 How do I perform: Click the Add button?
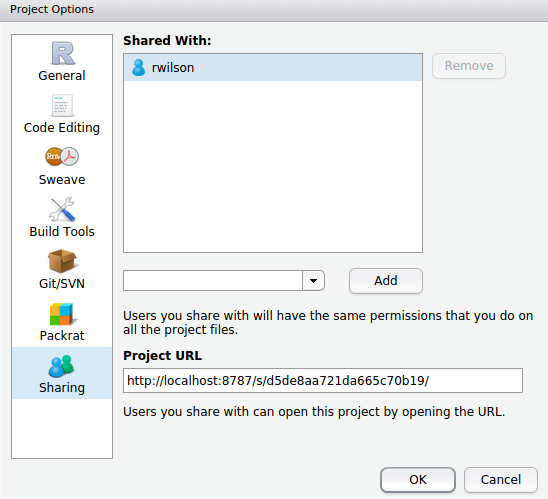click(x=386, y=281)
